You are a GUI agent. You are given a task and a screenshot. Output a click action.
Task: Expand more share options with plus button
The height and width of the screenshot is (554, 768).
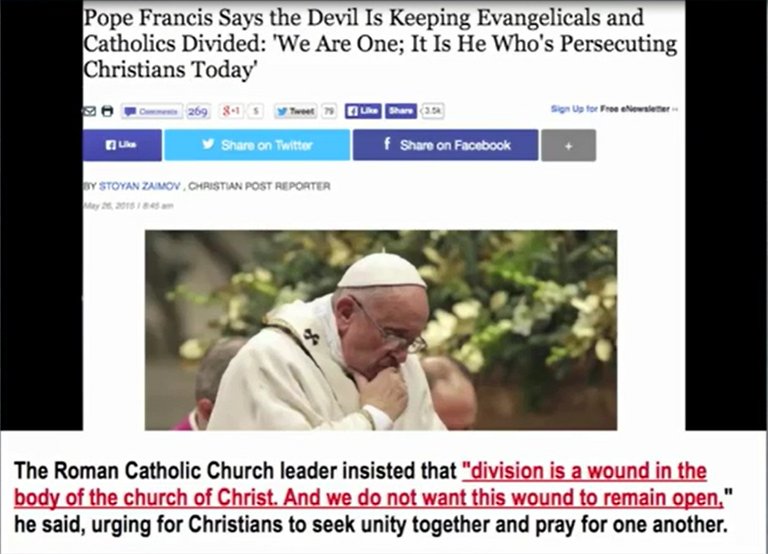(569, 145)
